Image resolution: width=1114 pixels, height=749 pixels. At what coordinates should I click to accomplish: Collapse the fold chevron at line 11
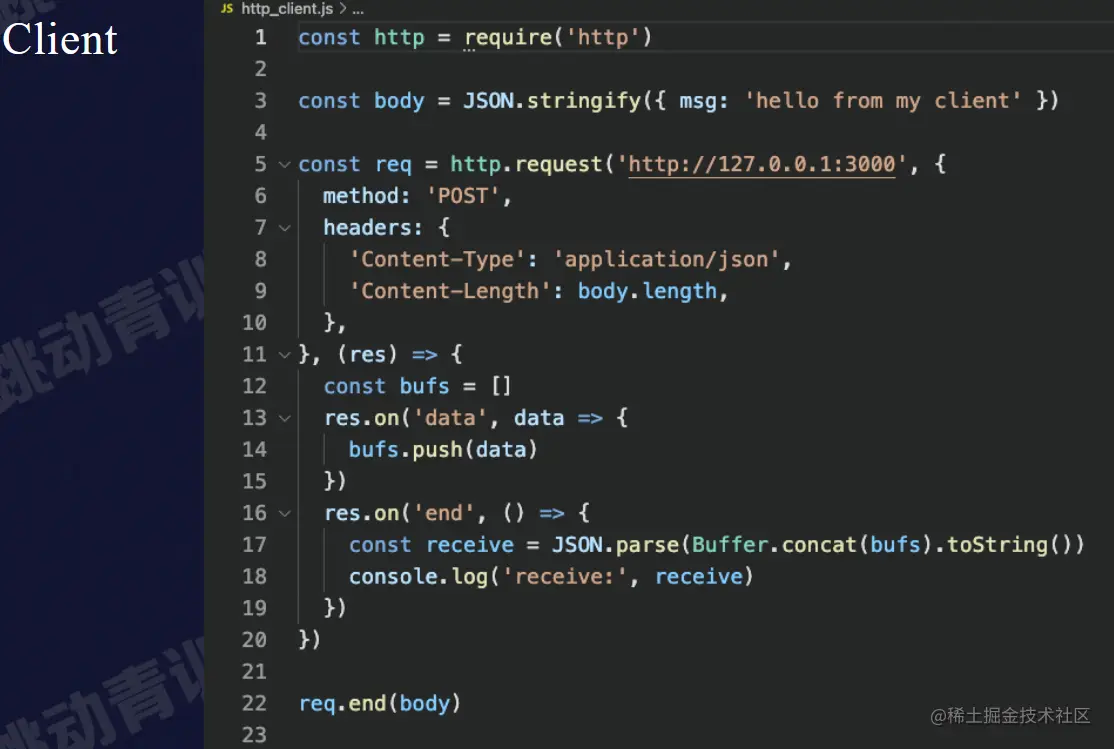click(284, 355)
